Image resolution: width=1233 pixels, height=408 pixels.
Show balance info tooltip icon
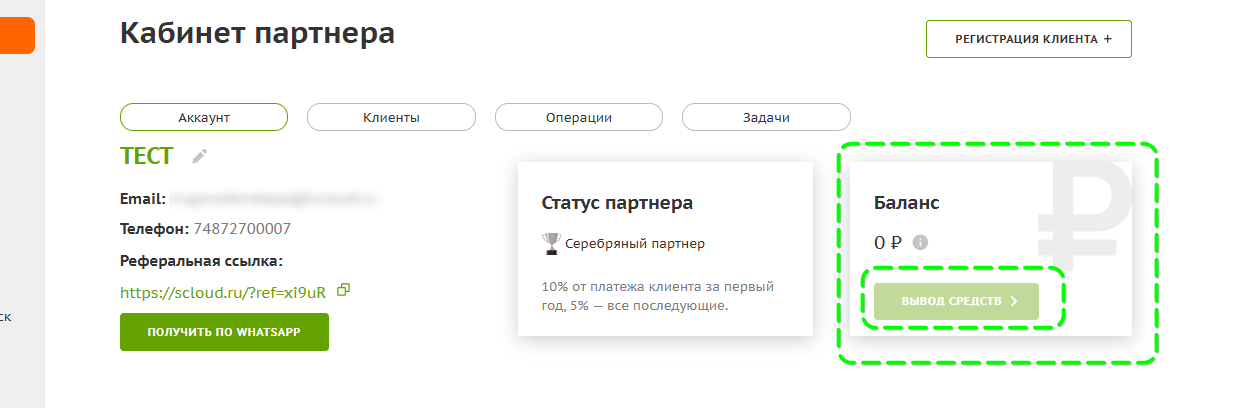(x=921, y=242)
